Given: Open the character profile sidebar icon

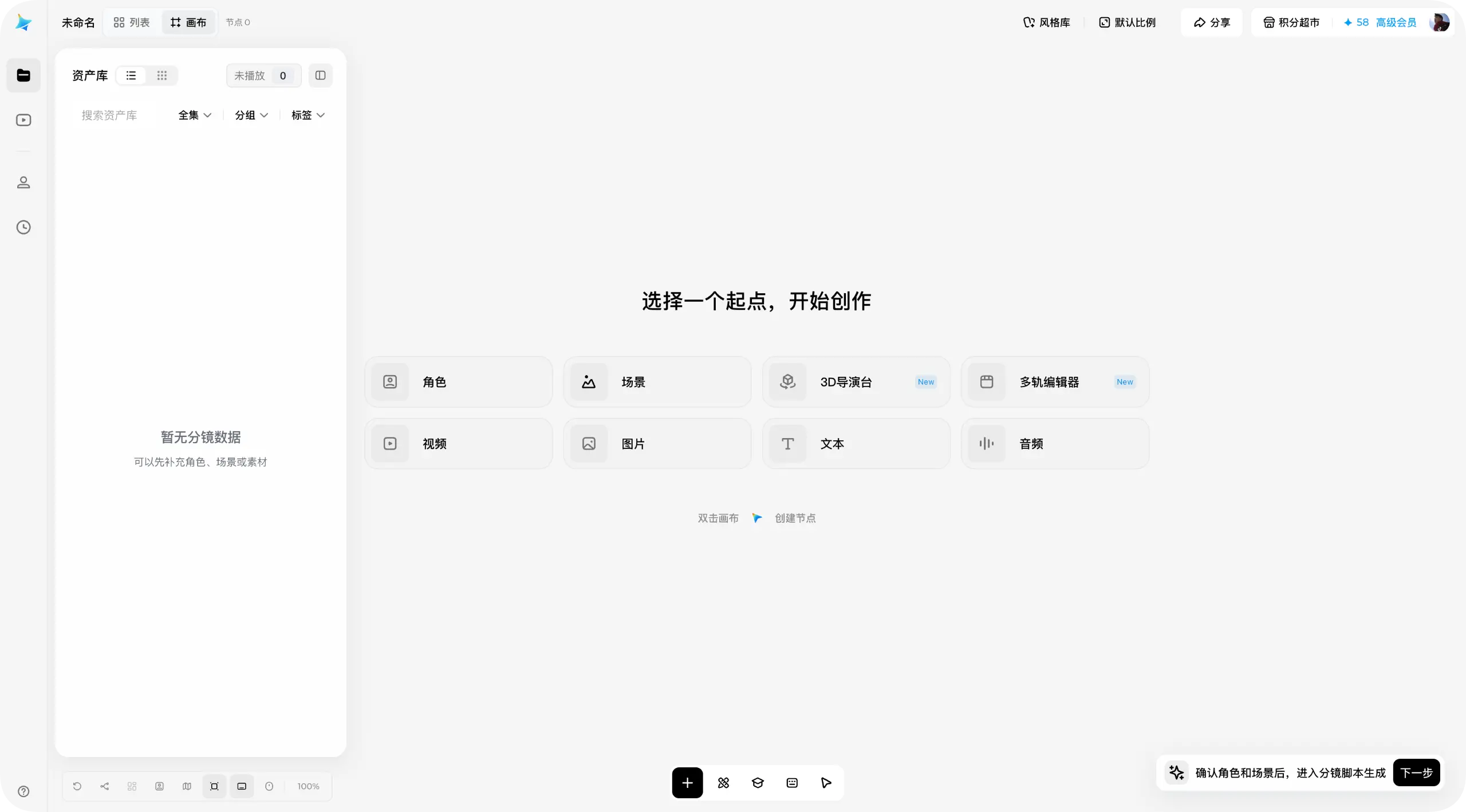Looking at the screenshot, I should click(x=23, y=183).
